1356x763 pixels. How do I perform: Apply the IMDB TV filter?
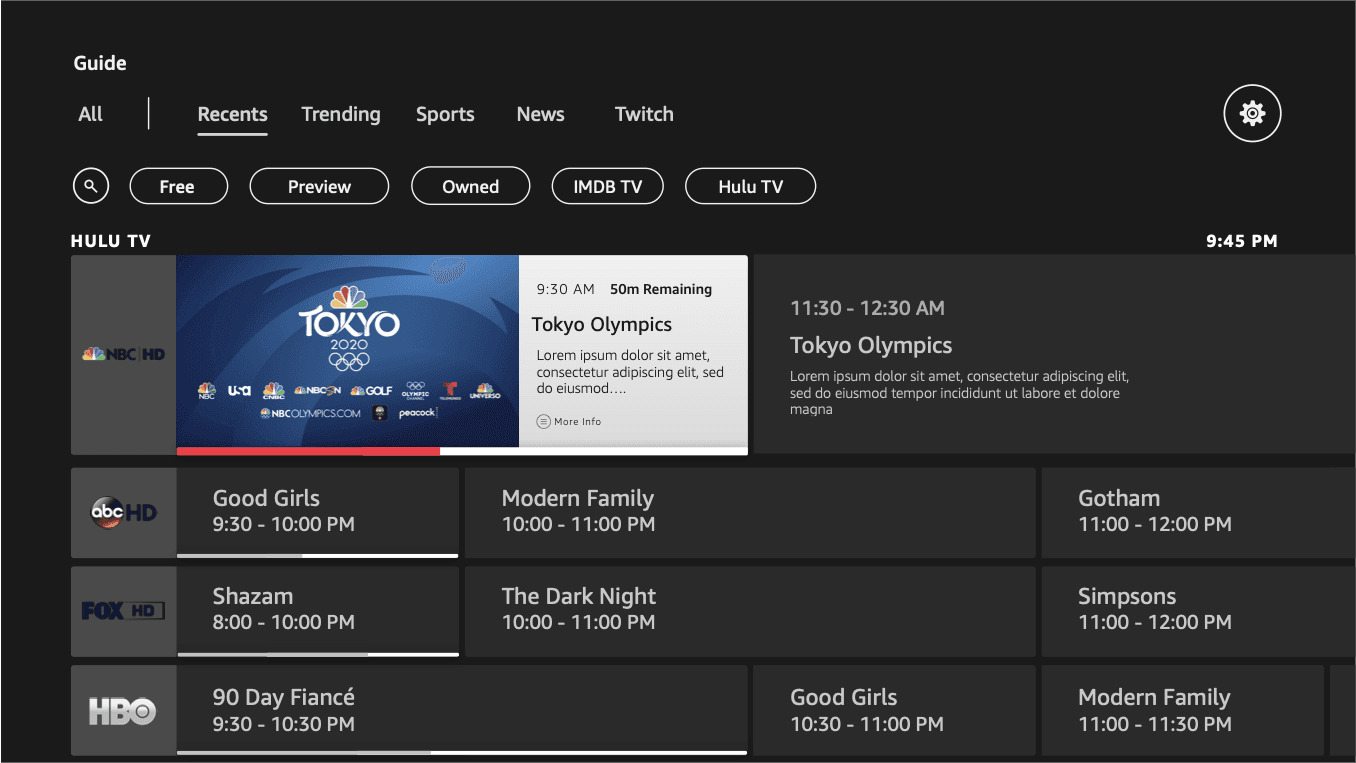coord(608,186)
